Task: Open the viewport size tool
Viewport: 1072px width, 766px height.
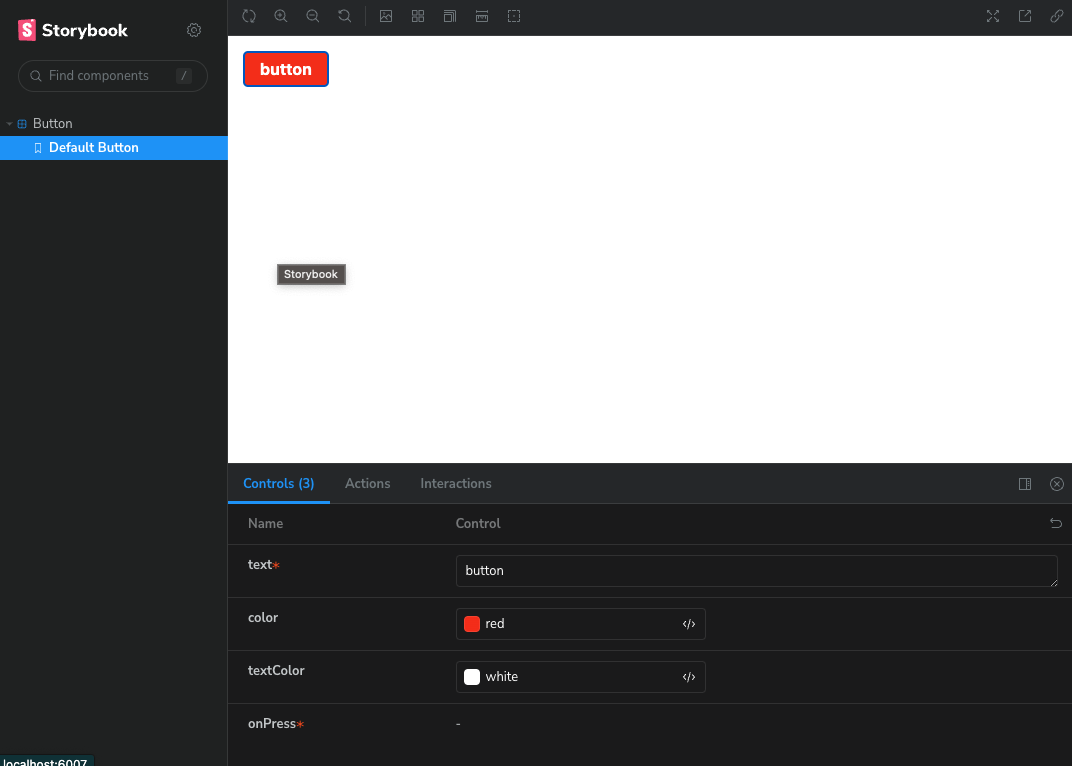Action: click(450, 16)
